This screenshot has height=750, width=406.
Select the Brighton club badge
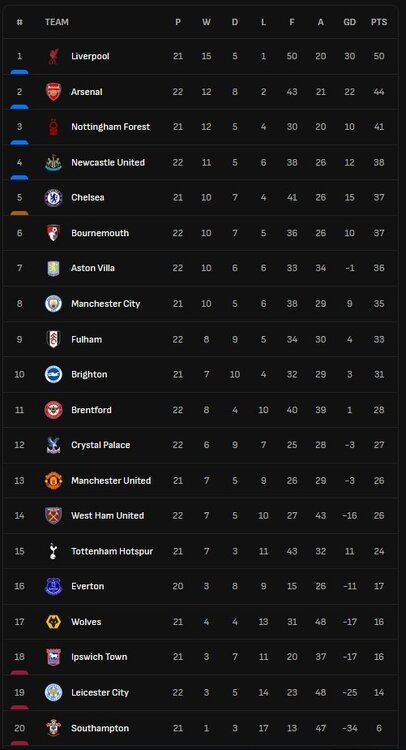[53, 375]
